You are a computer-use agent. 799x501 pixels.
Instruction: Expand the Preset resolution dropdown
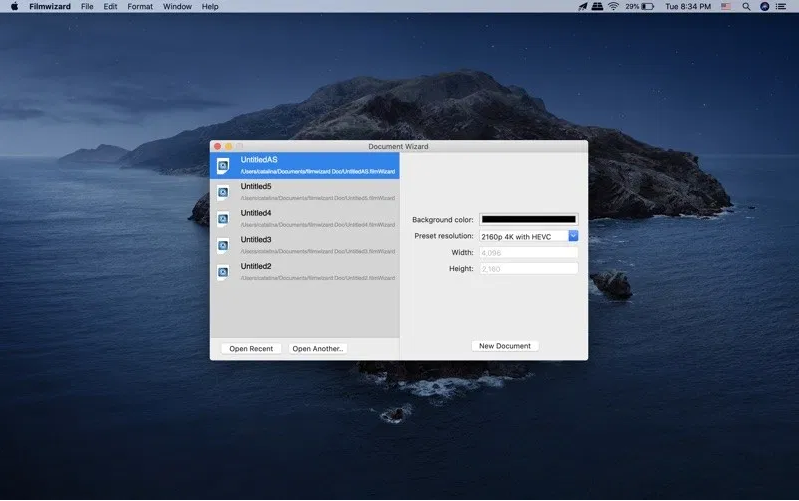coord(573,236)
